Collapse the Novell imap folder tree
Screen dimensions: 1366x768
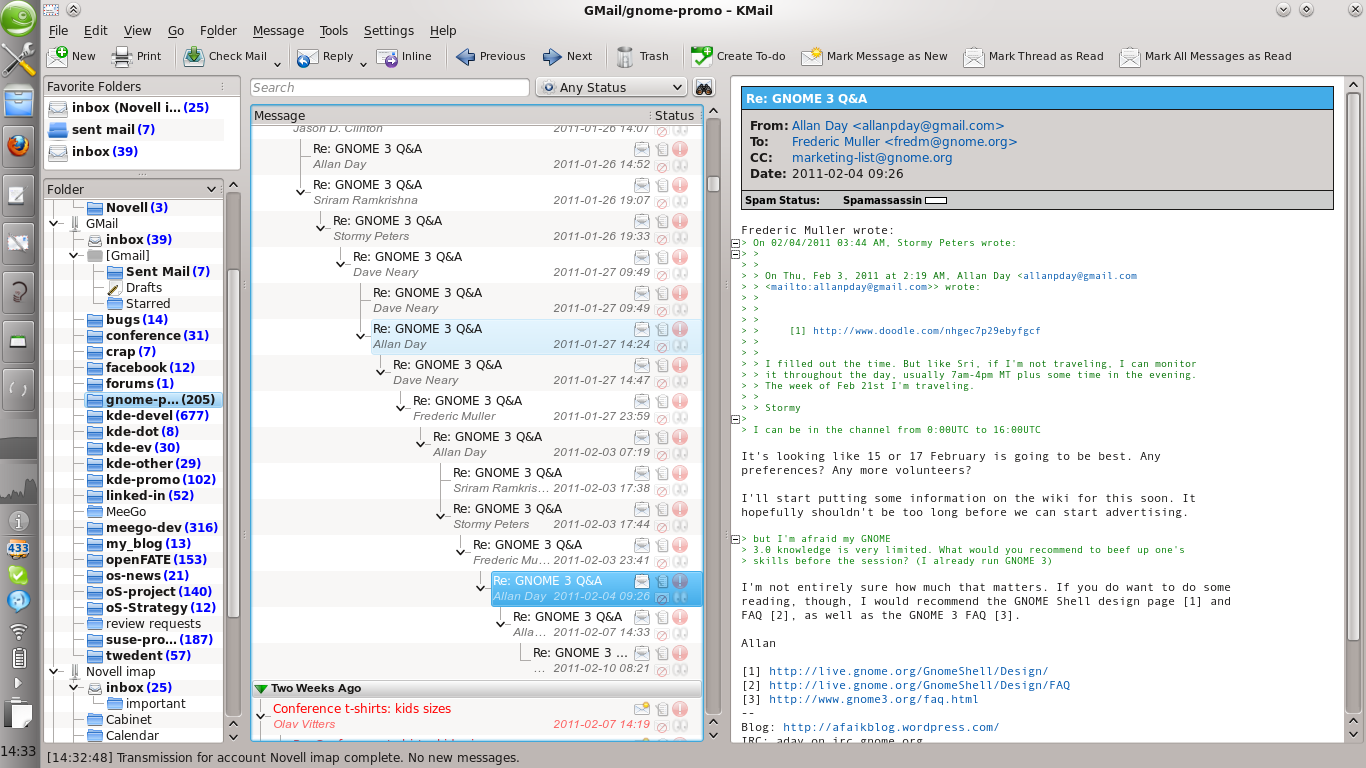[x=54, y=672]
